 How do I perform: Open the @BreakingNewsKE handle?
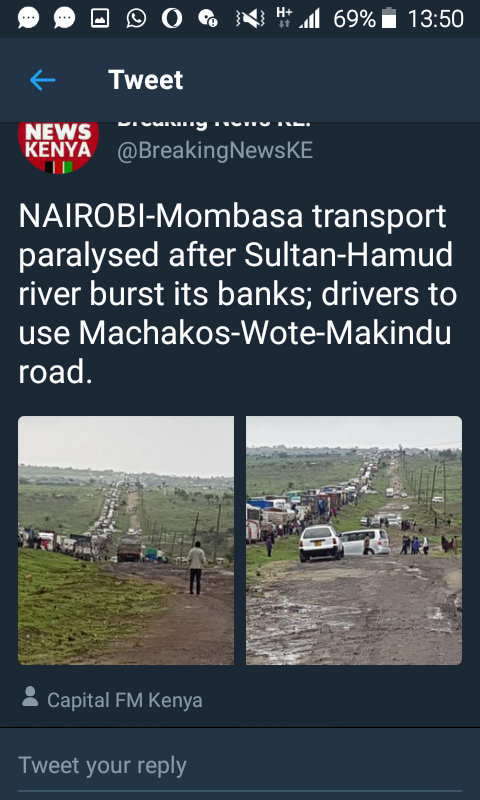215,152
